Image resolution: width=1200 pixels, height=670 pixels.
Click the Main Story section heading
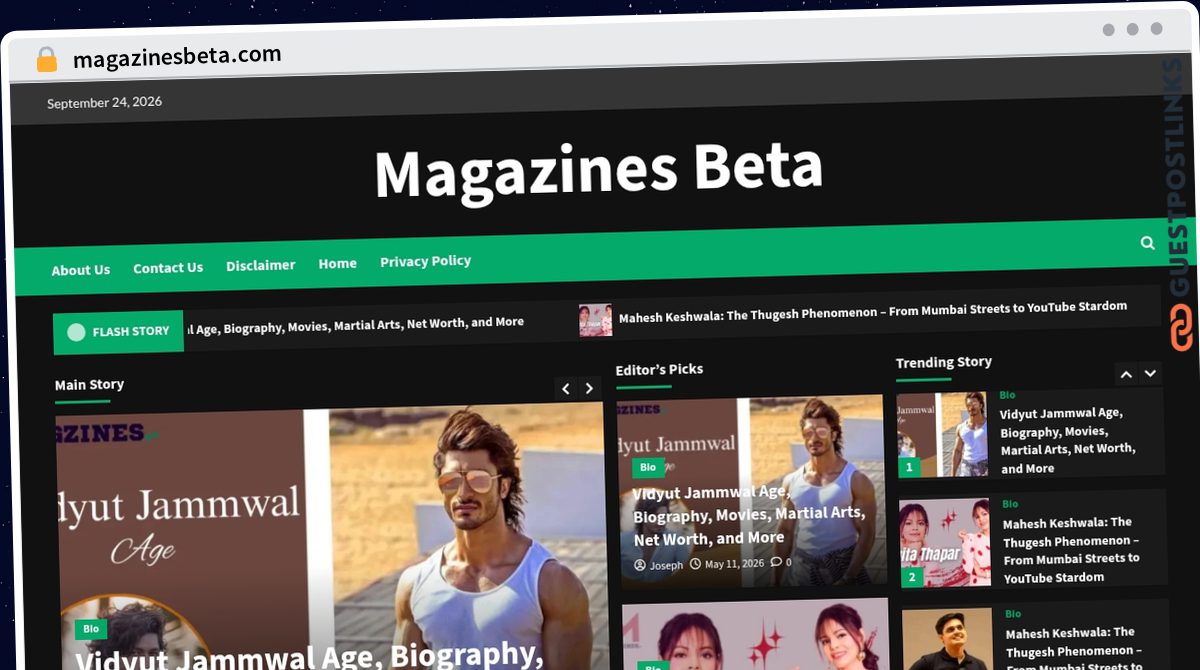click(89, 385)
